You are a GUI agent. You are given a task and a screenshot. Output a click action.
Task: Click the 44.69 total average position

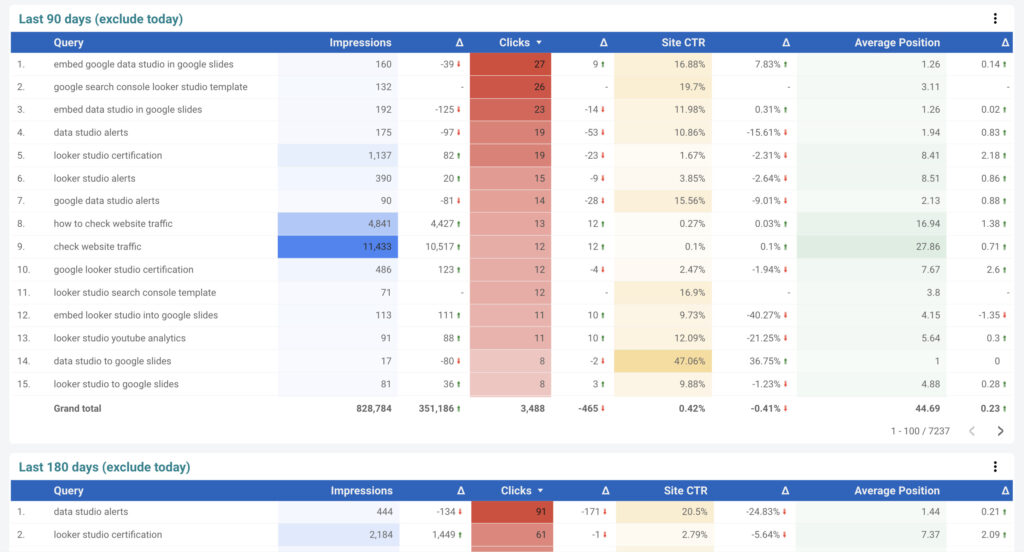tap(927, 408)
